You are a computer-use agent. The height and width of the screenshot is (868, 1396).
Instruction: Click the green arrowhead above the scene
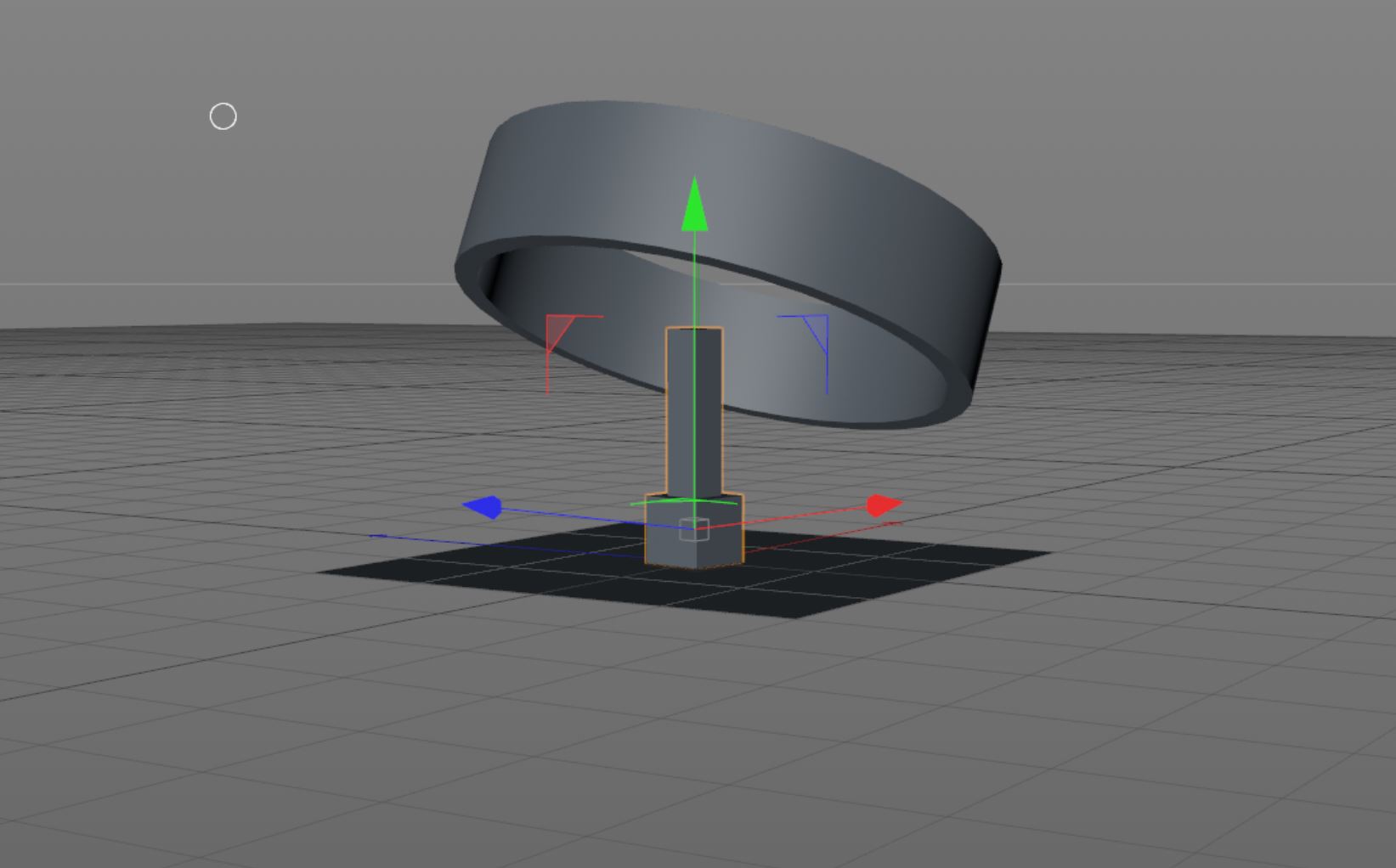[x=695, y=204]
